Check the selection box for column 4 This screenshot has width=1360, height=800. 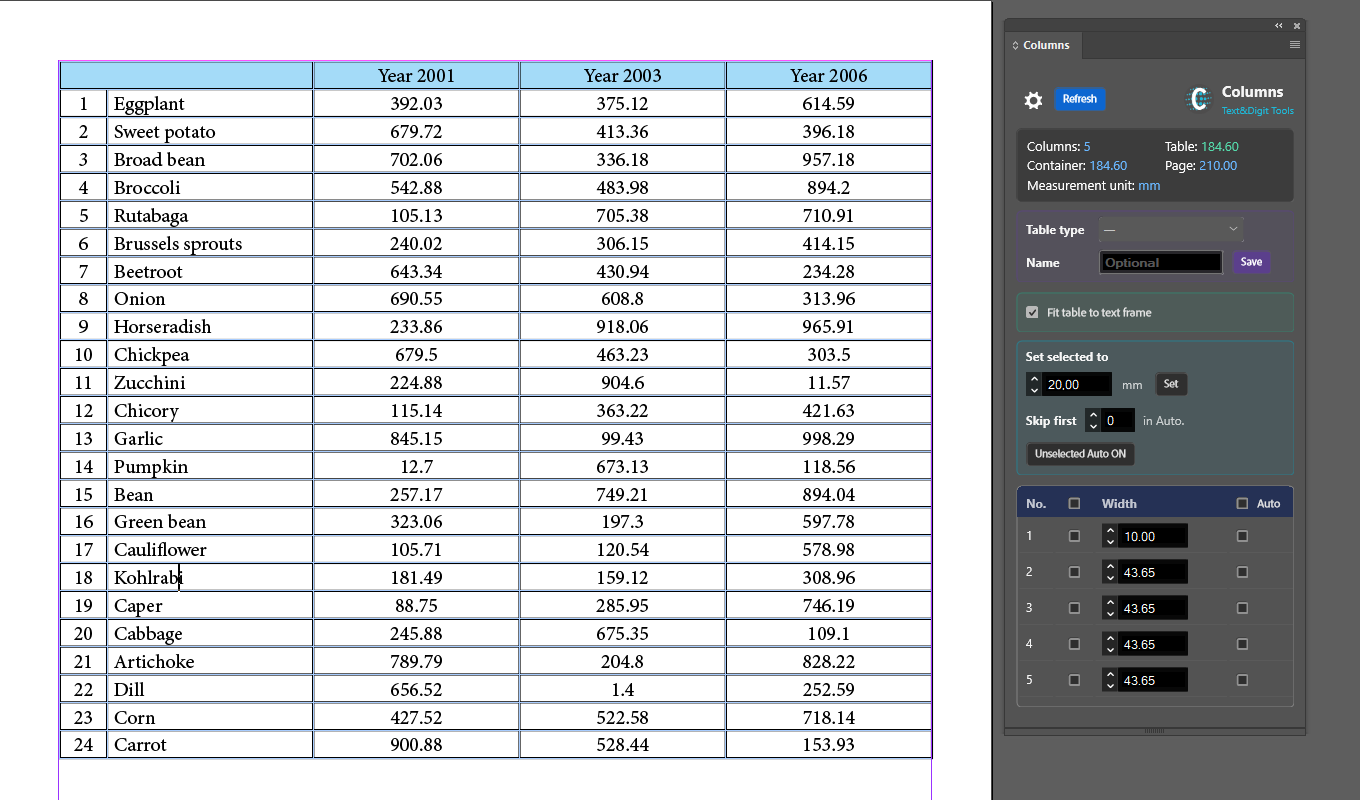(1074, 644)
